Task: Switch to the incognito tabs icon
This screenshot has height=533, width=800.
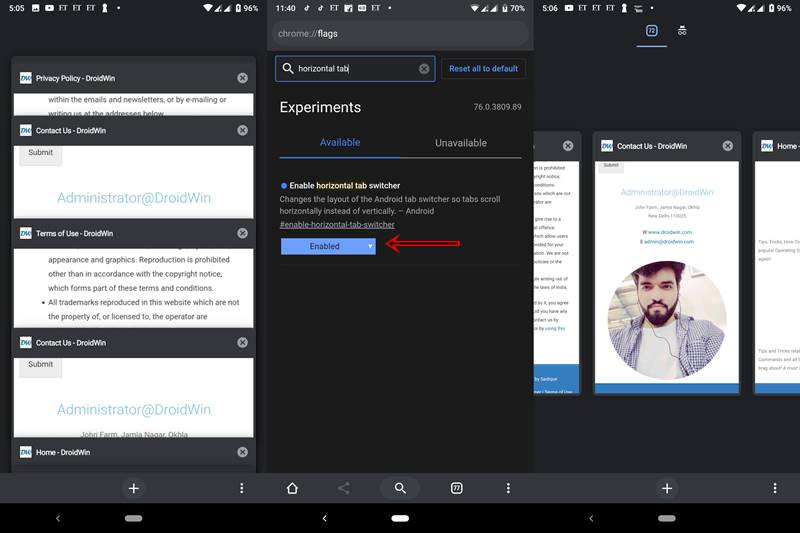Action: (682, 31)
